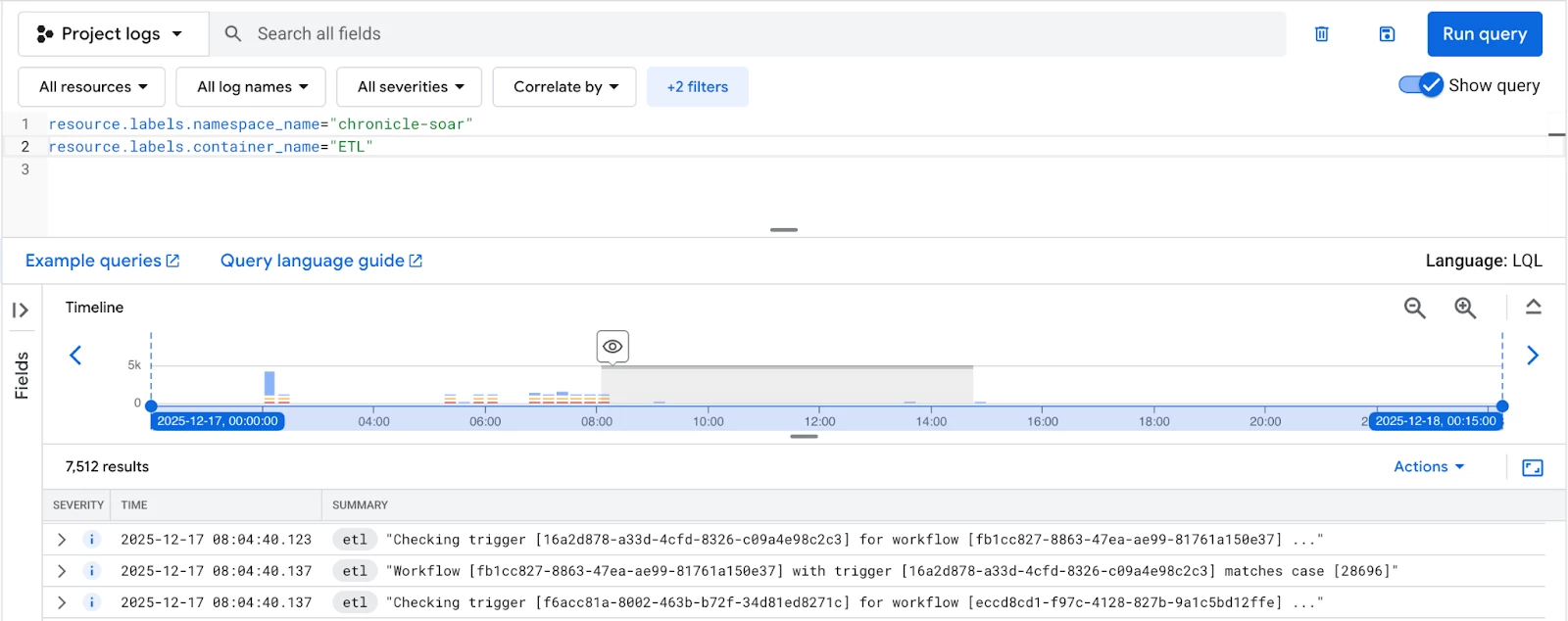Zoom out the timeline

click(1414, 308)
